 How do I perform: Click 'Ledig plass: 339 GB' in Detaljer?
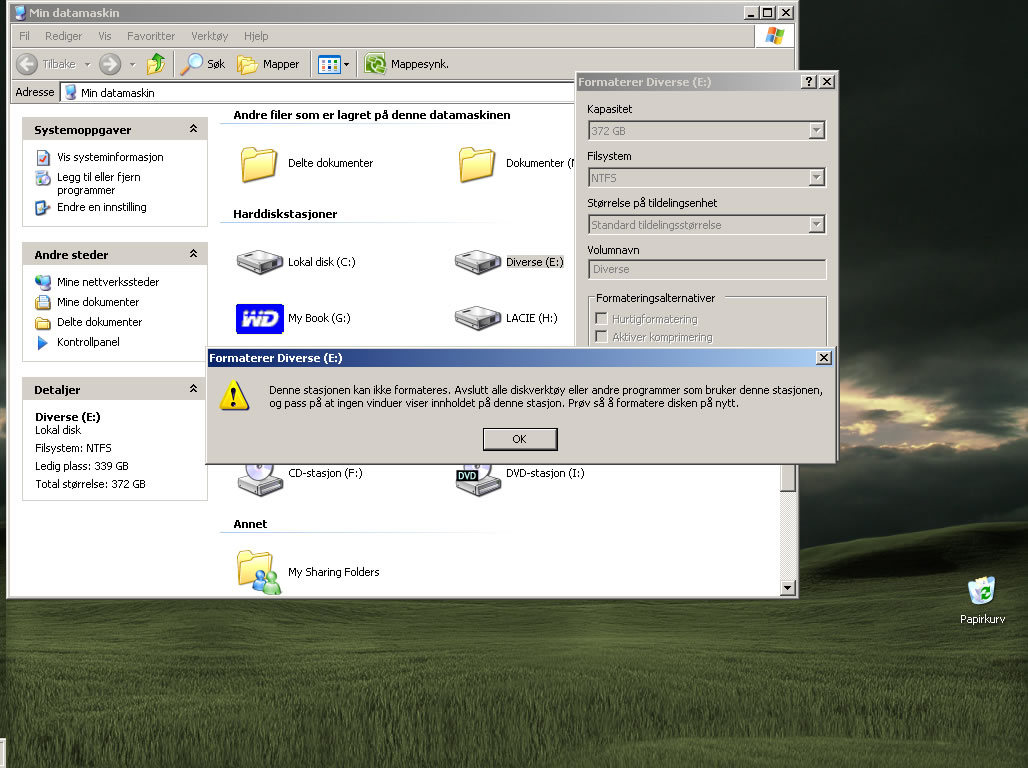tap(82, 466)
